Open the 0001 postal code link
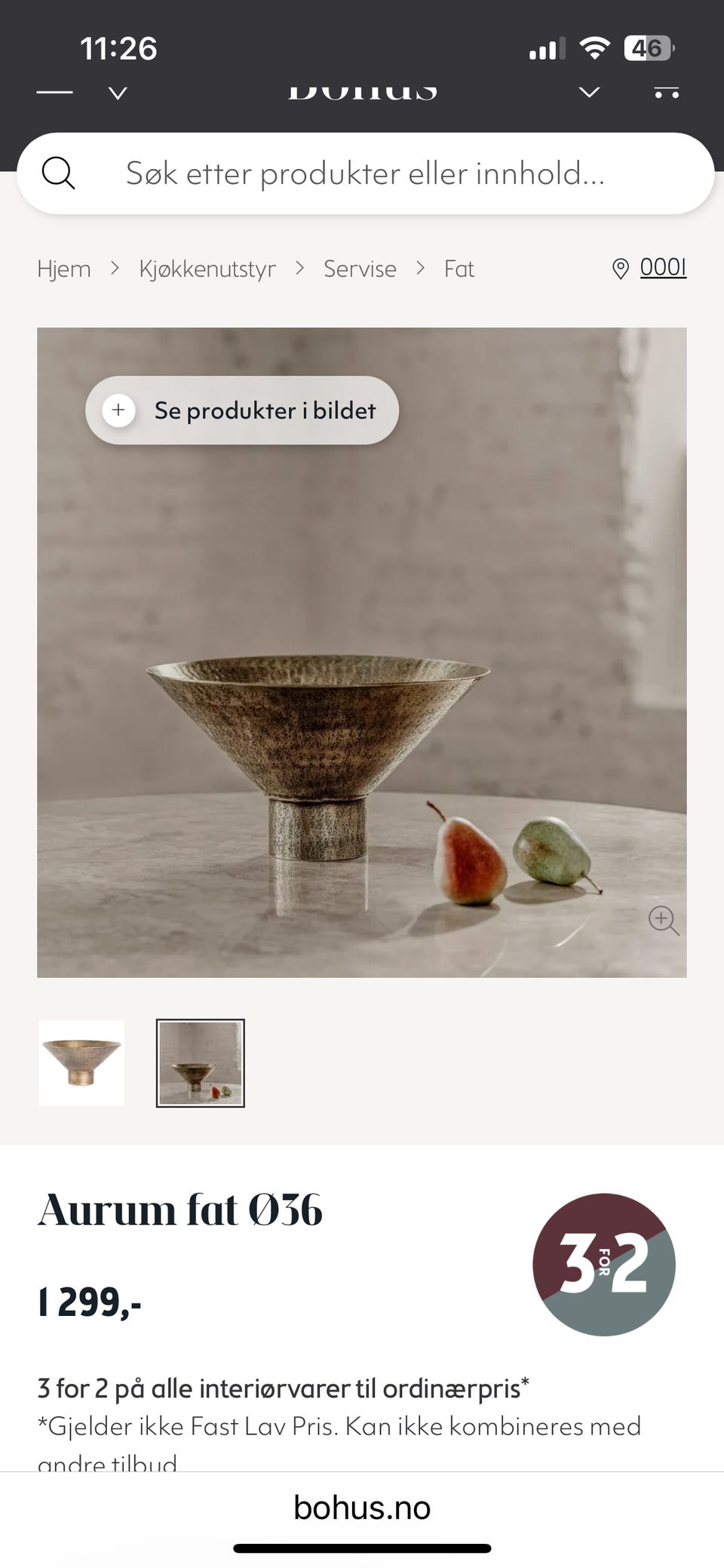Viewport: 724px width, 1568px height. pyautogui.click(x=663, y=267)
